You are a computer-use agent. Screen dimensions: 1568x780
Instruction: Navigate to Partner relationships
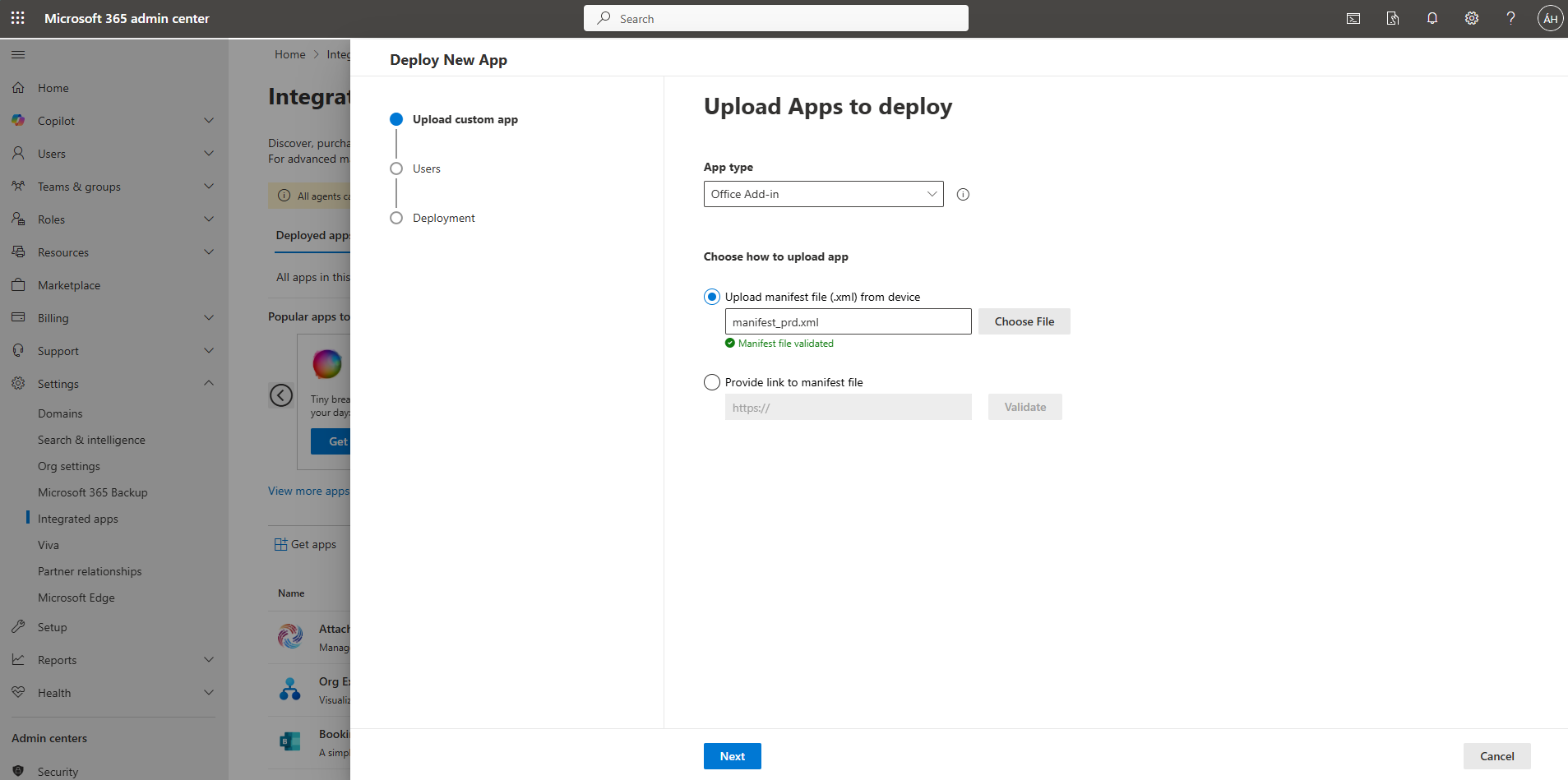90,571
